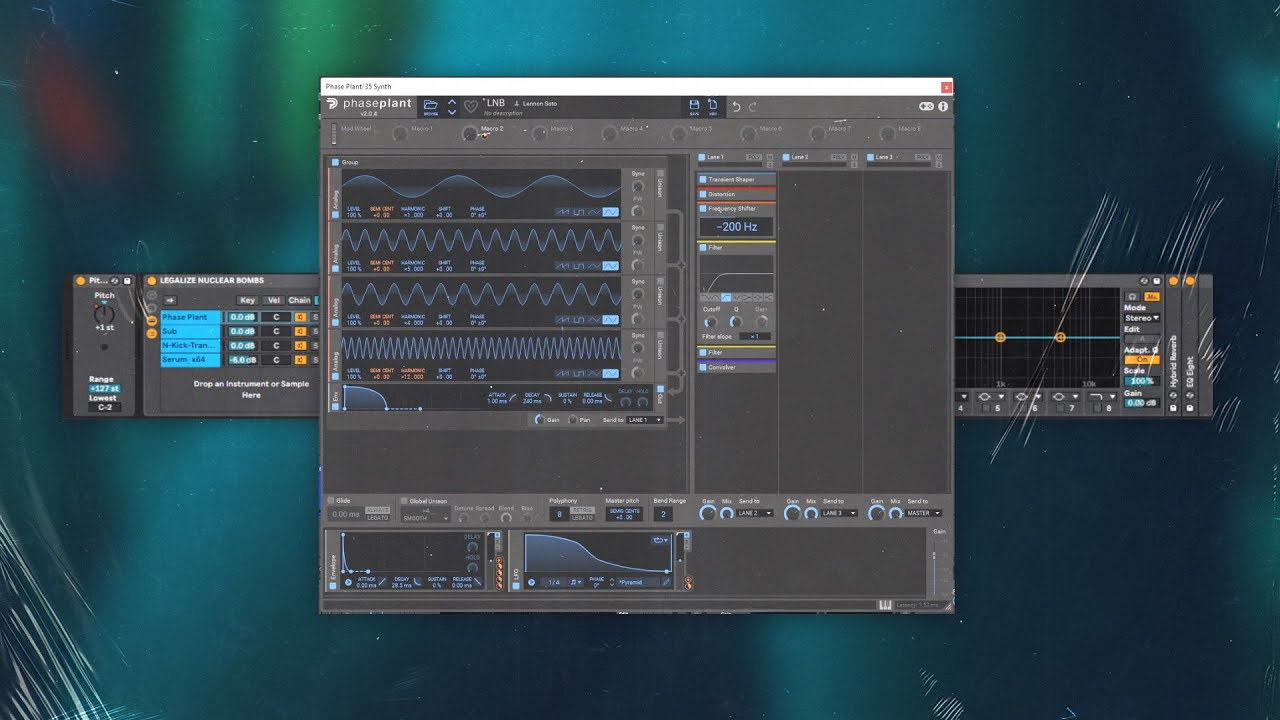Image resolution: width=1280 pixels, height=720 pixels.
Task: Save the Pitch device preset in Ableton
Action: [128, 281]
